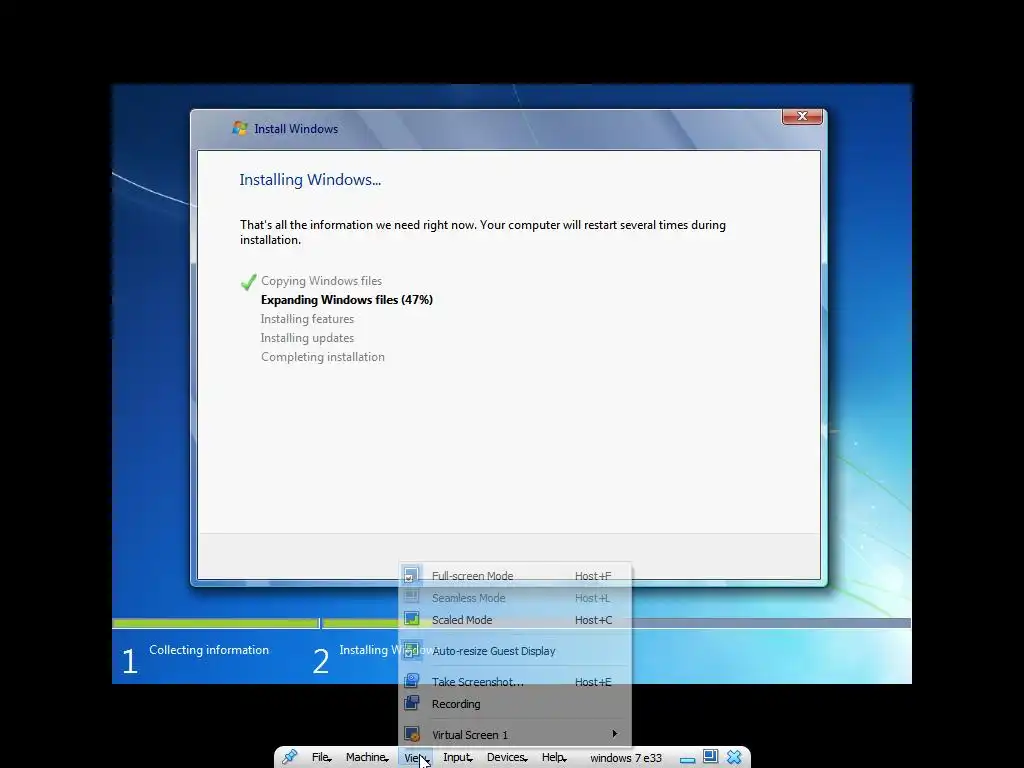
Task: Click 'Expanding Windows files (47%)' status line
Action: [347, 300]
